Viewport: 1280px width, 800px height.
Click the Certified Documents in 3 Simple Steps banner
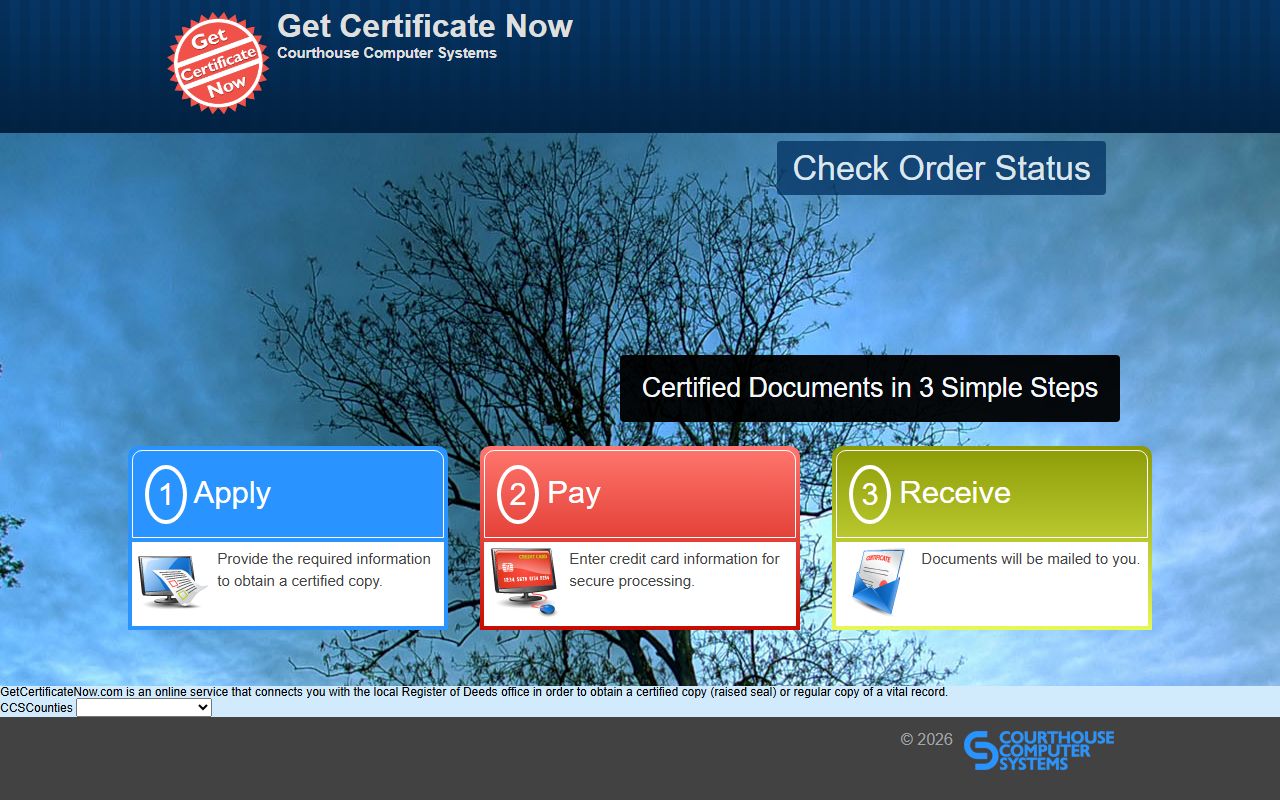[x=870, y=388]
